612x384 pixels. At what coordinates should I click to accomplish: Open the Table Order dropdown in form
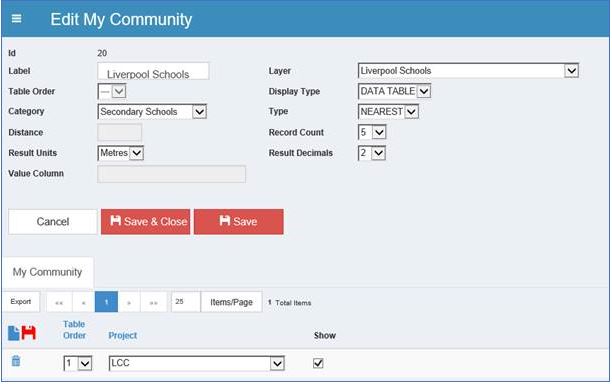point(112,92)
